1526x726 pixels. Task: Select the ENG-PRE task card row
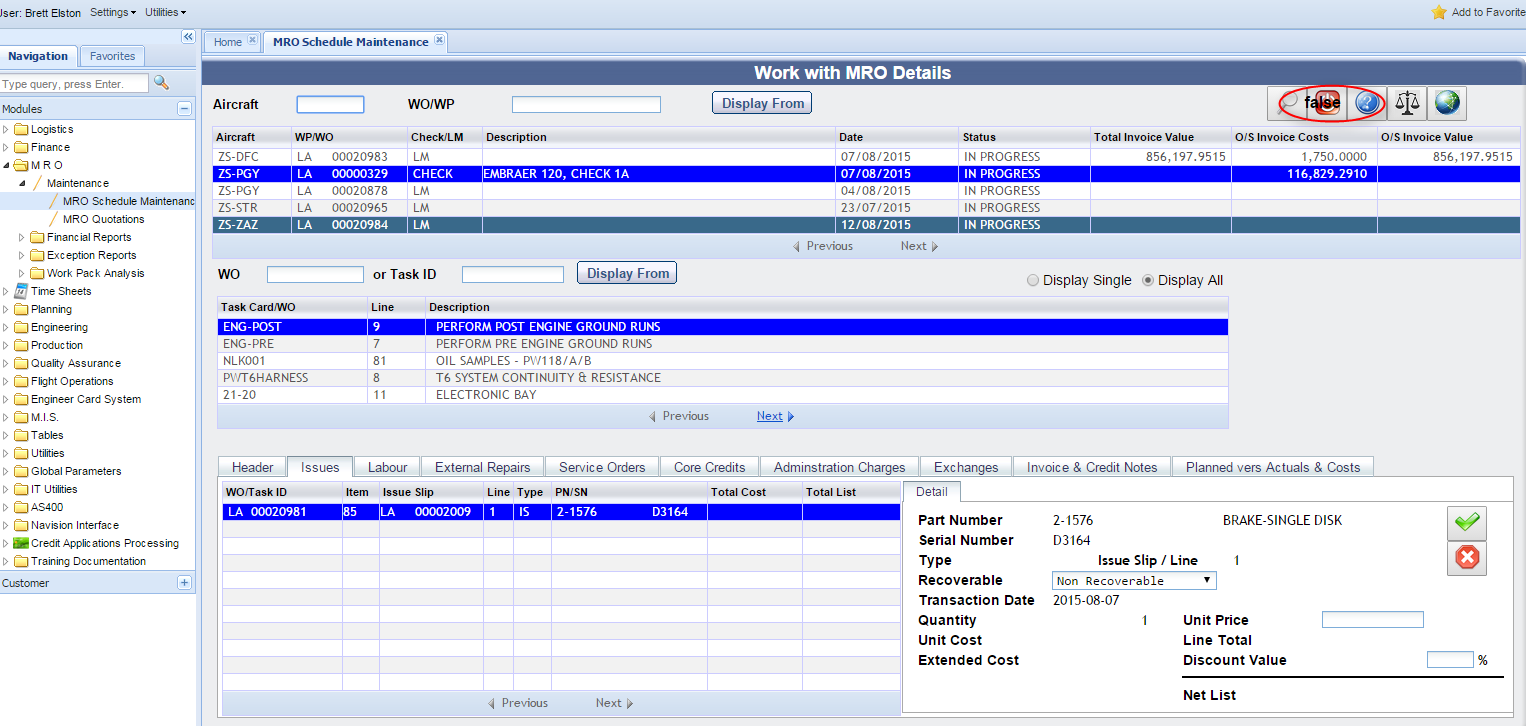click(722, 343)
